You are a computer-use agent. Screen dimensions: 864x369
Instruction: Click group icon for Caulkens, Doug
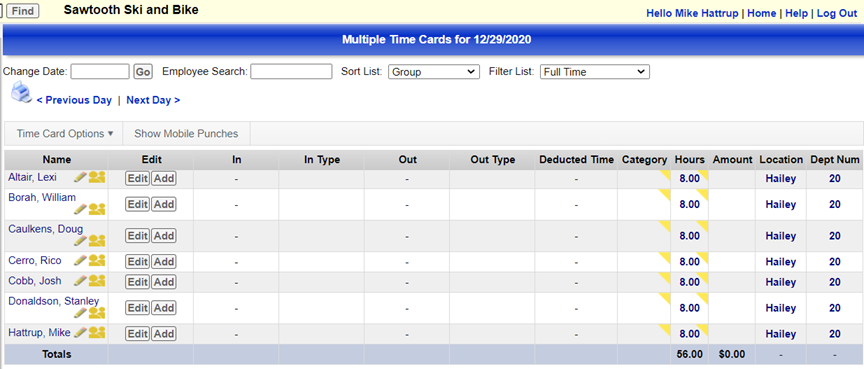[x=97, y=240]
